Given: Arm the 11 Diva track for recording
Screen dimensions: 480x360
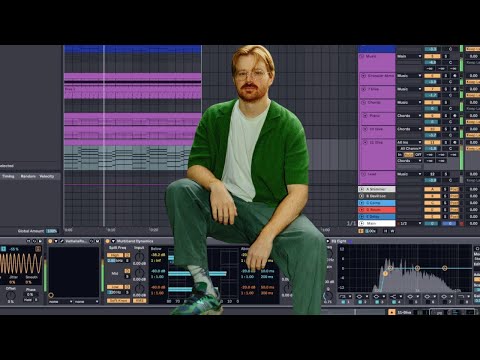Looking at the screenshot, I should click(x=455, y=142).
